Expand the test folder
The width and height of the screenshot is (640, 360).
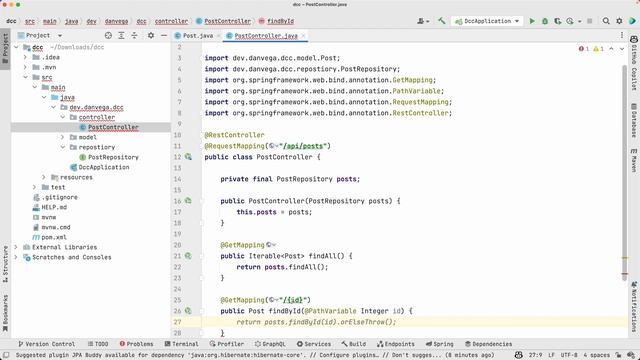[x=35, y=187]
